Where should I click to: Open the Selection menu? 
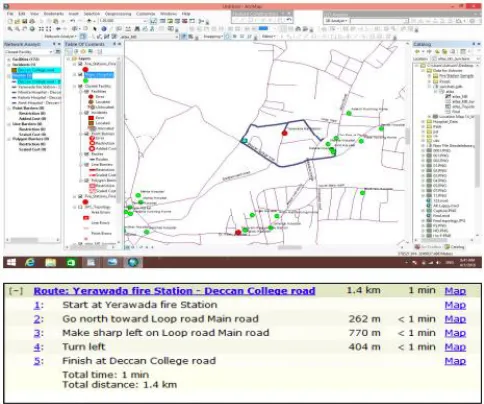(92, 14)
